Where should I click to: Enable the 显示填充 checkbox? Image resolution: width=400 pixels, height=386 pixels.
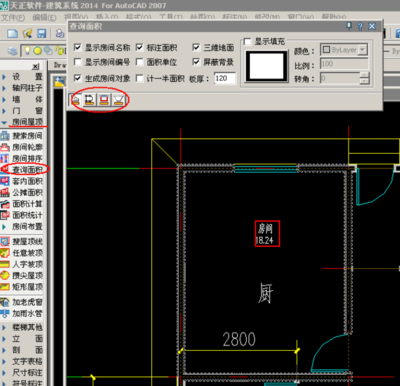tap(247, 41)
